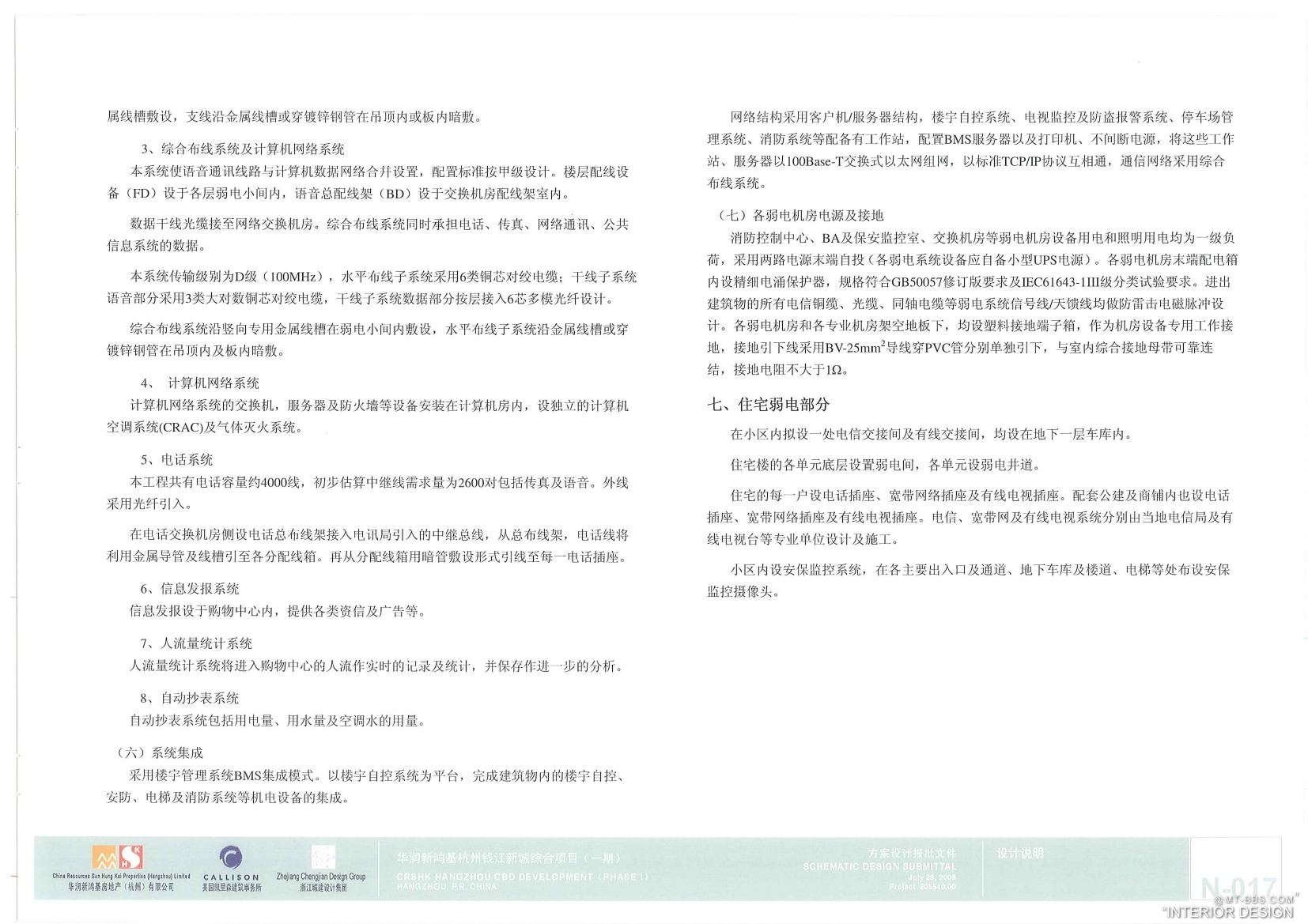Viewport: 1308px width, 924px height.
Task: Click the heading '7、人流量统计系统'
Action: click(x=196, y=643)
